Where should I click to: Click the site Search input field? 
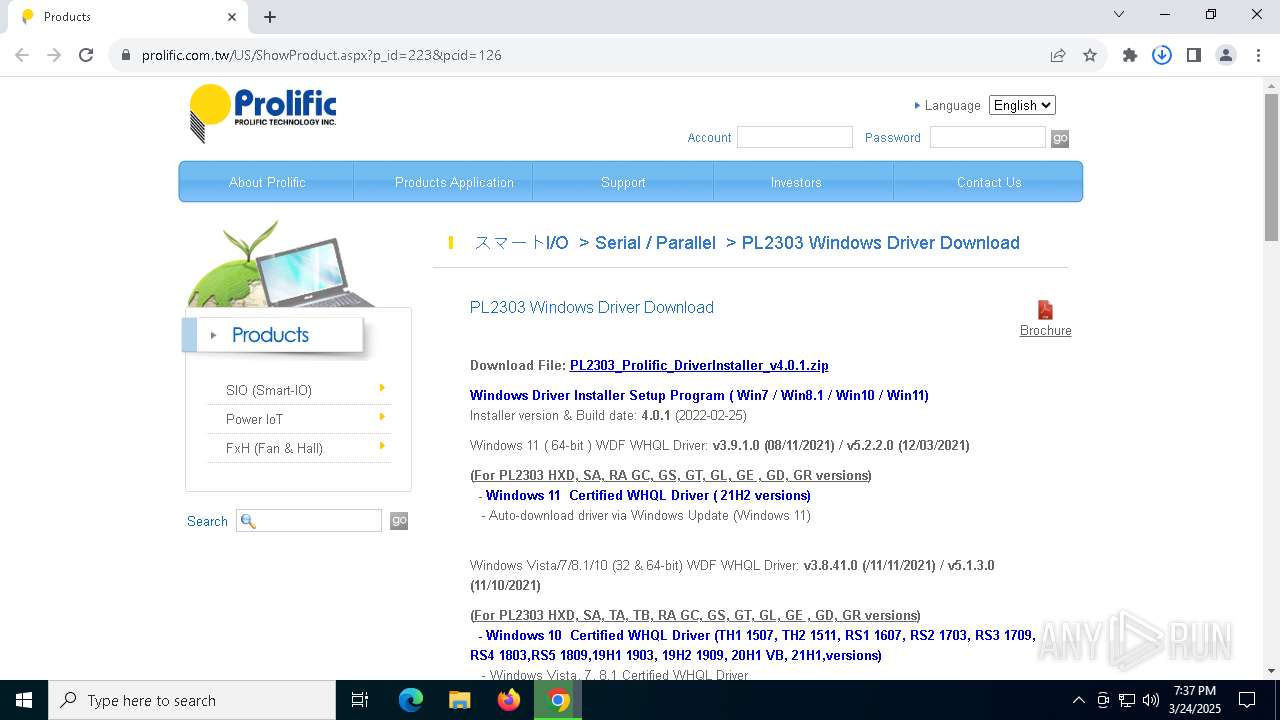(x=309, y=520)
